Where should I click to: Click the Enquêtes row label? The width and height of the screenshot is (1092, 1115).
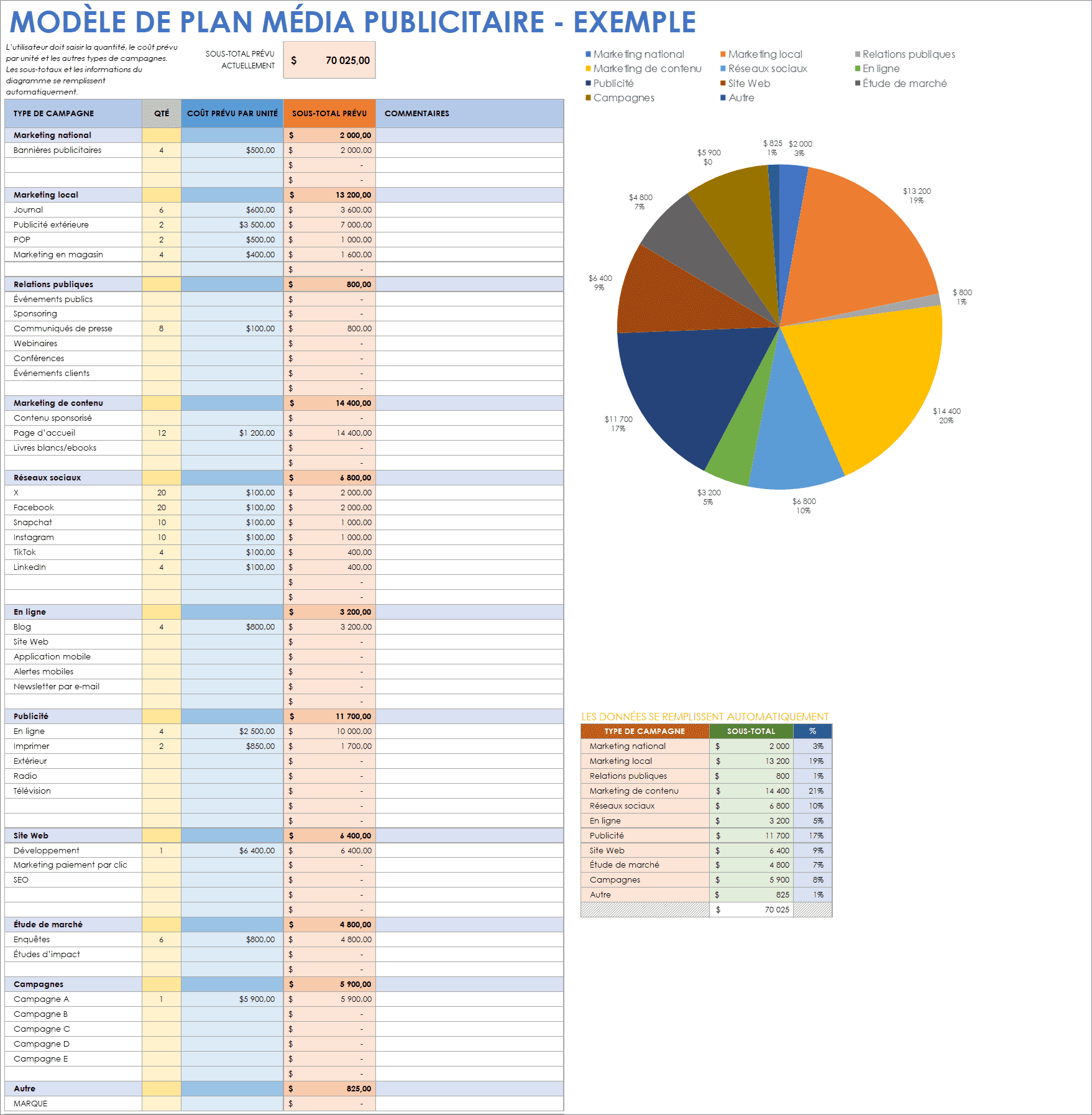pyautogui.click(x=73, y=940)
